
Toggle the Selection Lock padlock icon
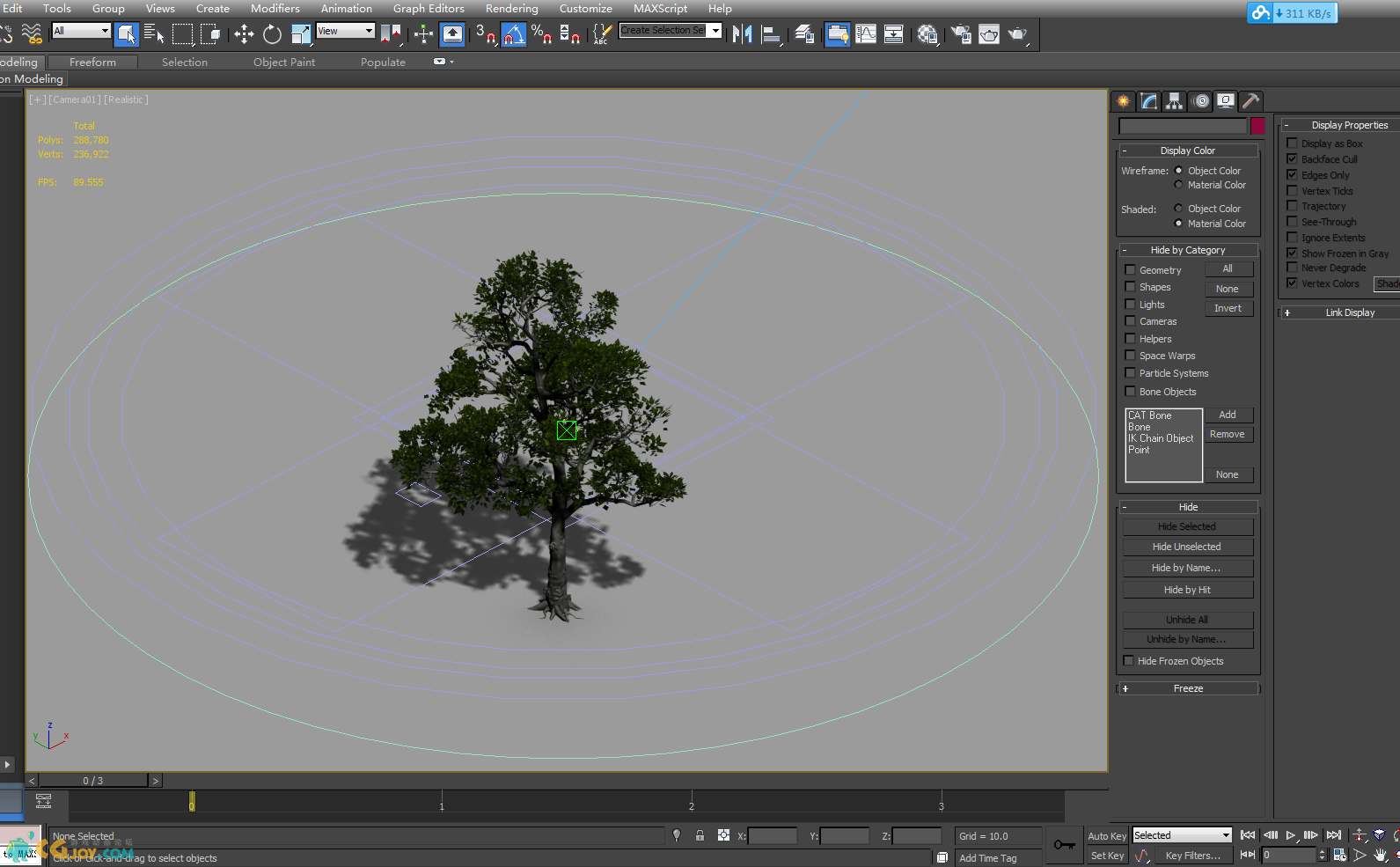(700, 835)
